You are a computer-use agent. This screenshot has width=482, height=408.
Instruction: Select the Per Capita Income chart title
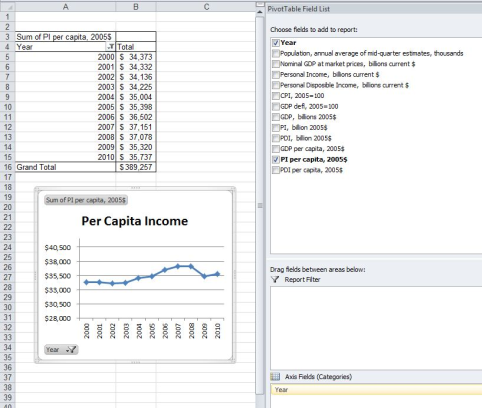pos(135,221)
